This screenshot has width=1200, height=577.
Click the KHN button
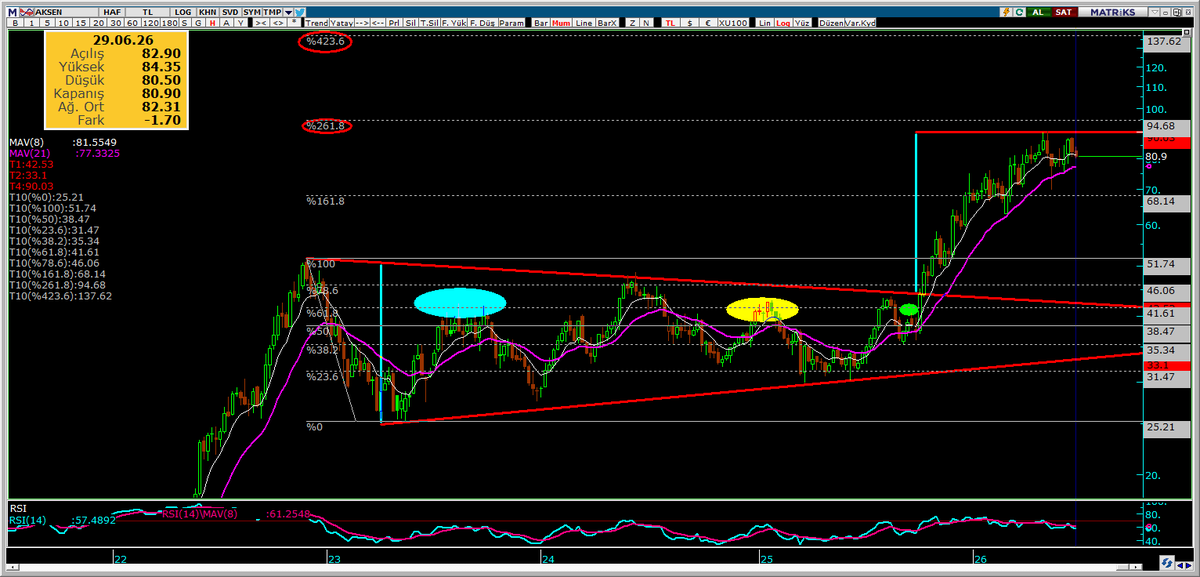click(x=207, y=12)
